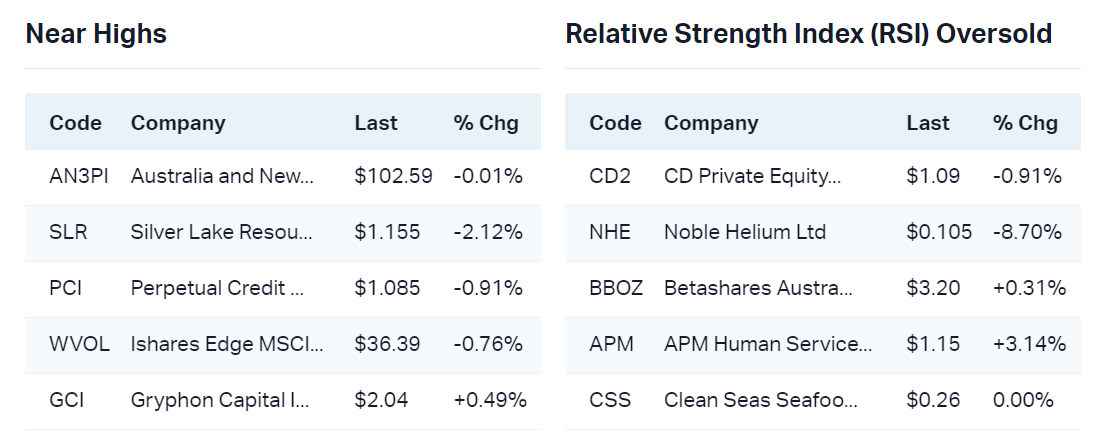Click the SLR stock code
The image size is (1114, 443).
click(x=68, y=233)
